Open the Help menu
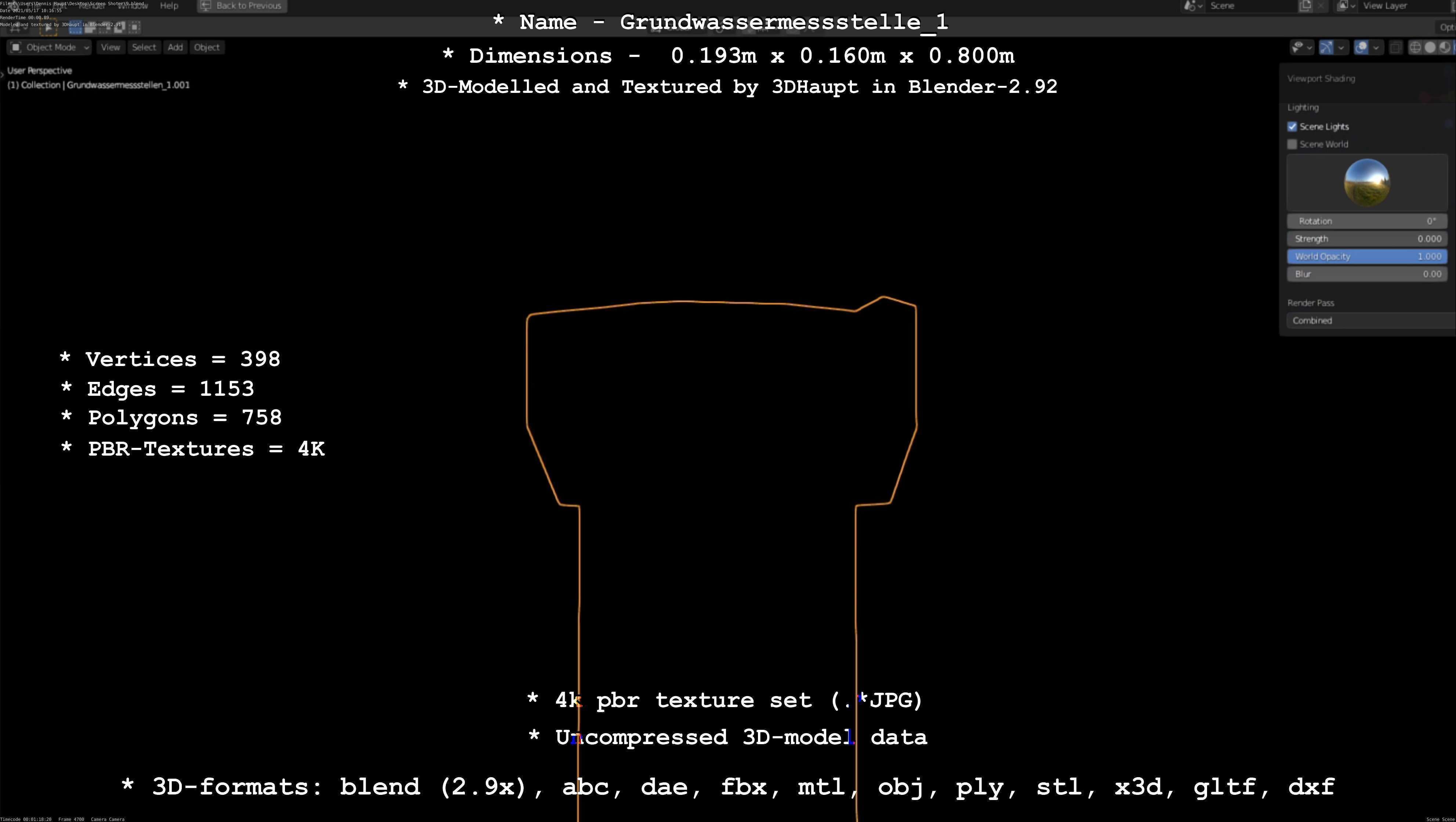The width and height of the screenshot is (1456, 822). pos(169,6)
